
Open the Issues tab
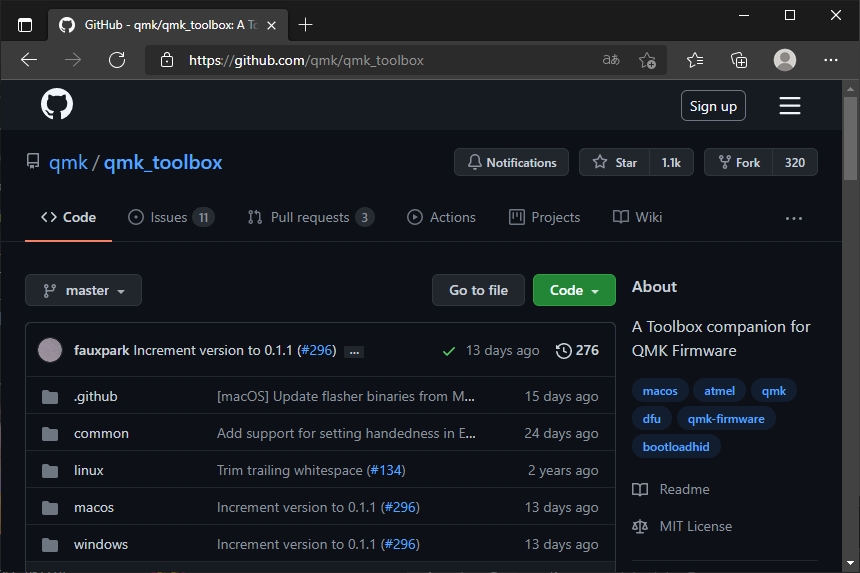pos(171,217)
